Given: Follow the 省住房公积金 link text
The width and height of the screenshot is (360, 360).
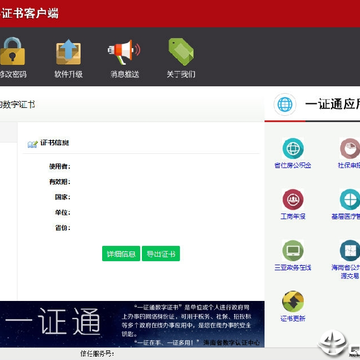Looking at the screenshot, I should coord(293,165).
